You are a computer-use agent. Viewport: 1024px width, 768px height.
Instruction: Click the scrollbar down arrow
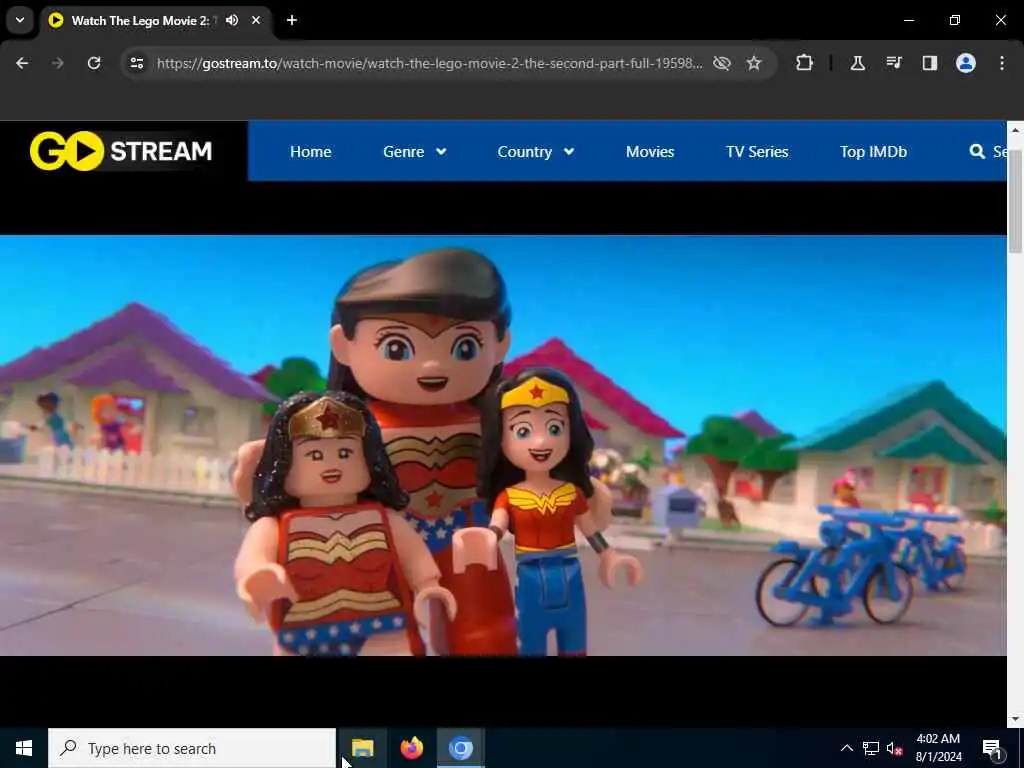(x=1015, y=719)
